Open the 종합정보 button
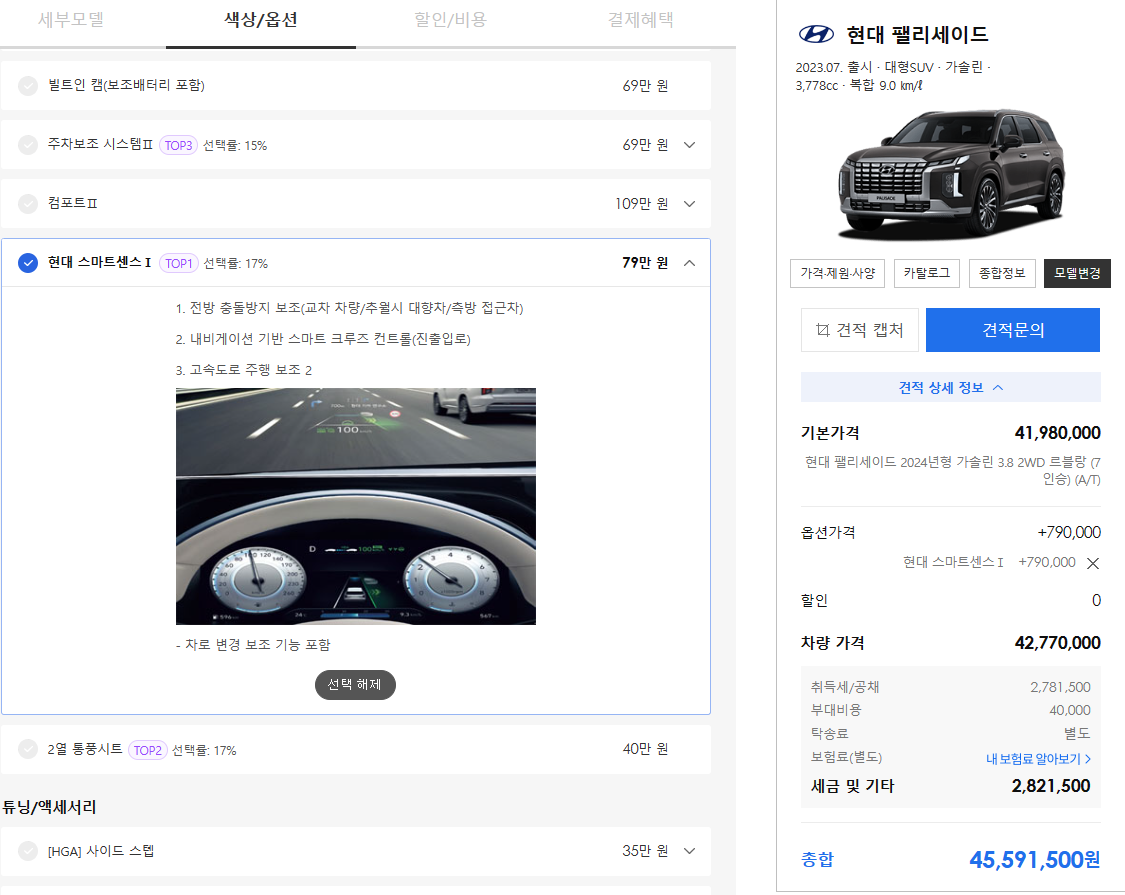The image size is (1125, 895). [x=1002, y=273]
